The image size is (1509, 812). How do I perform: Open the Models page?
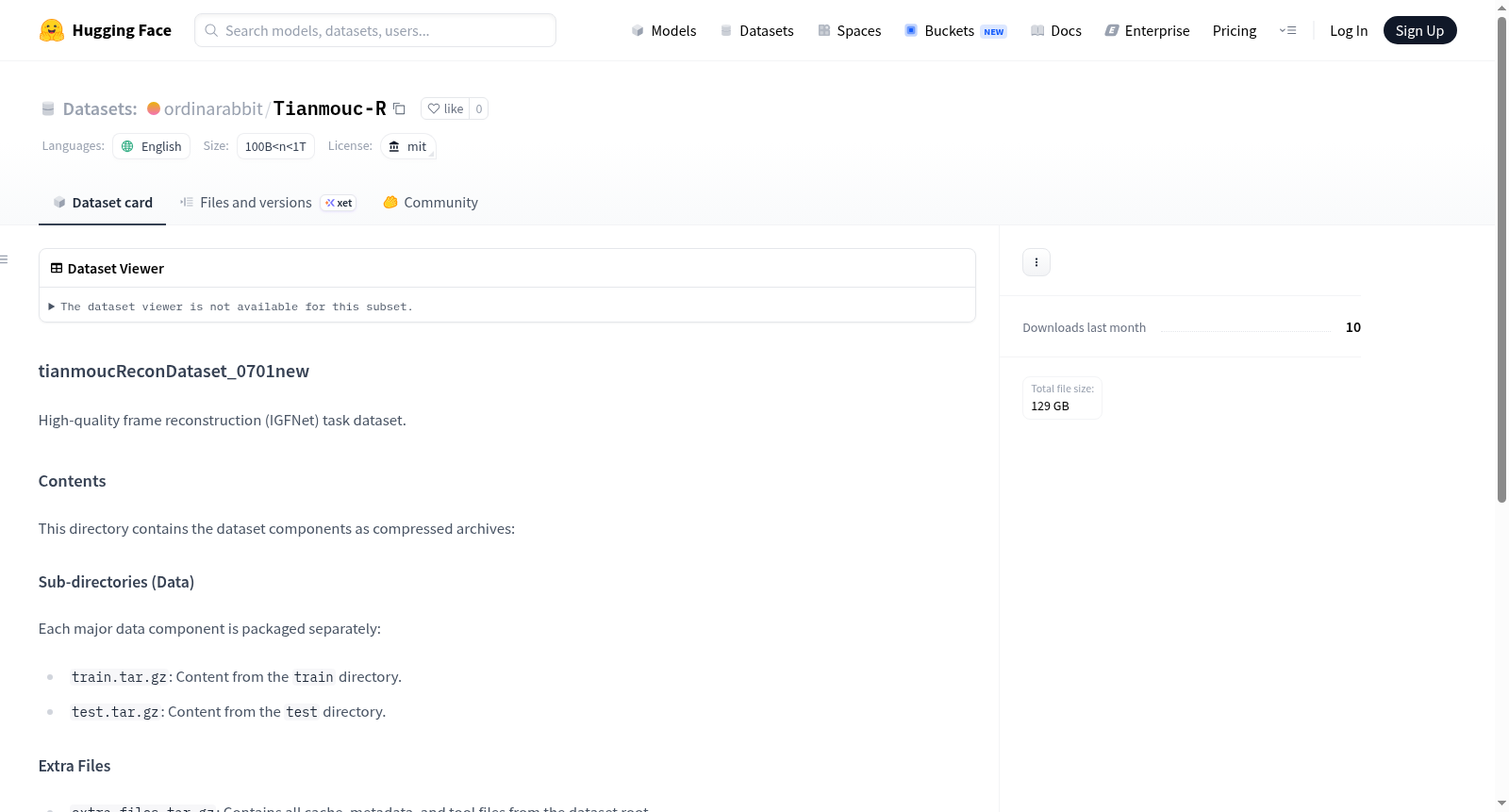coord(664,30)
